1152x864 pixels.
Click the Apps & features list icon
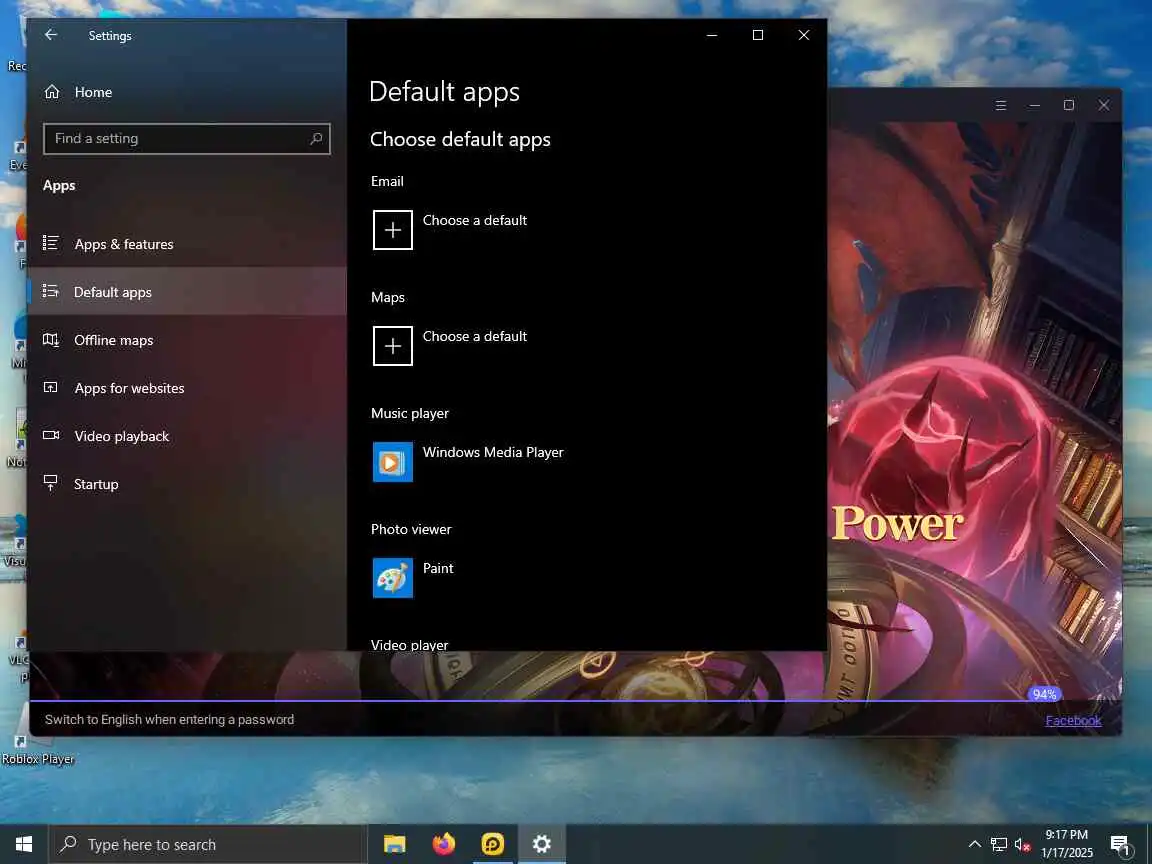[51, 242]
